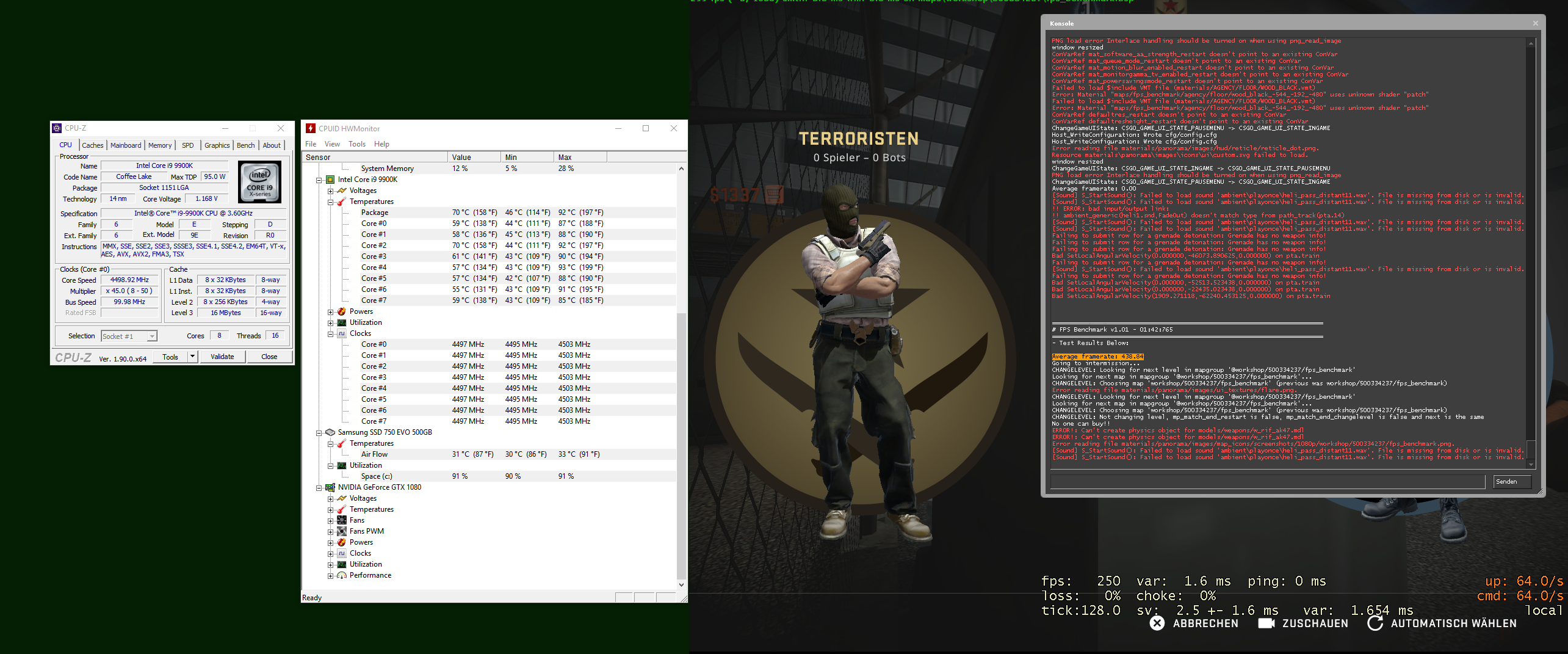Click the console command input field

pyautogui.click(x=1267, y=482)
